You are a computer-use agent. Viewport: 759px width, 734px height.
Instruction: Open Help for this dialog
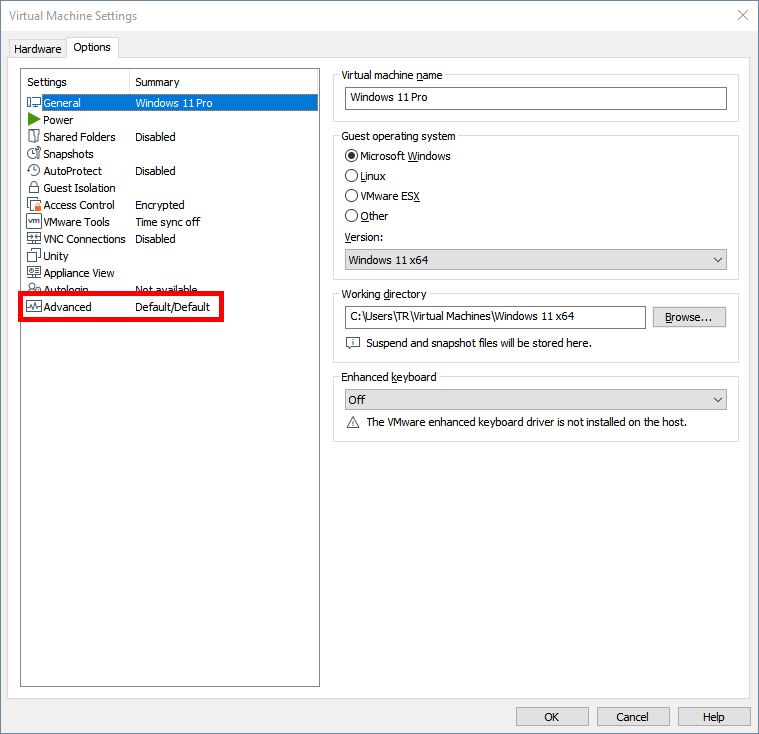pos(713,717)
